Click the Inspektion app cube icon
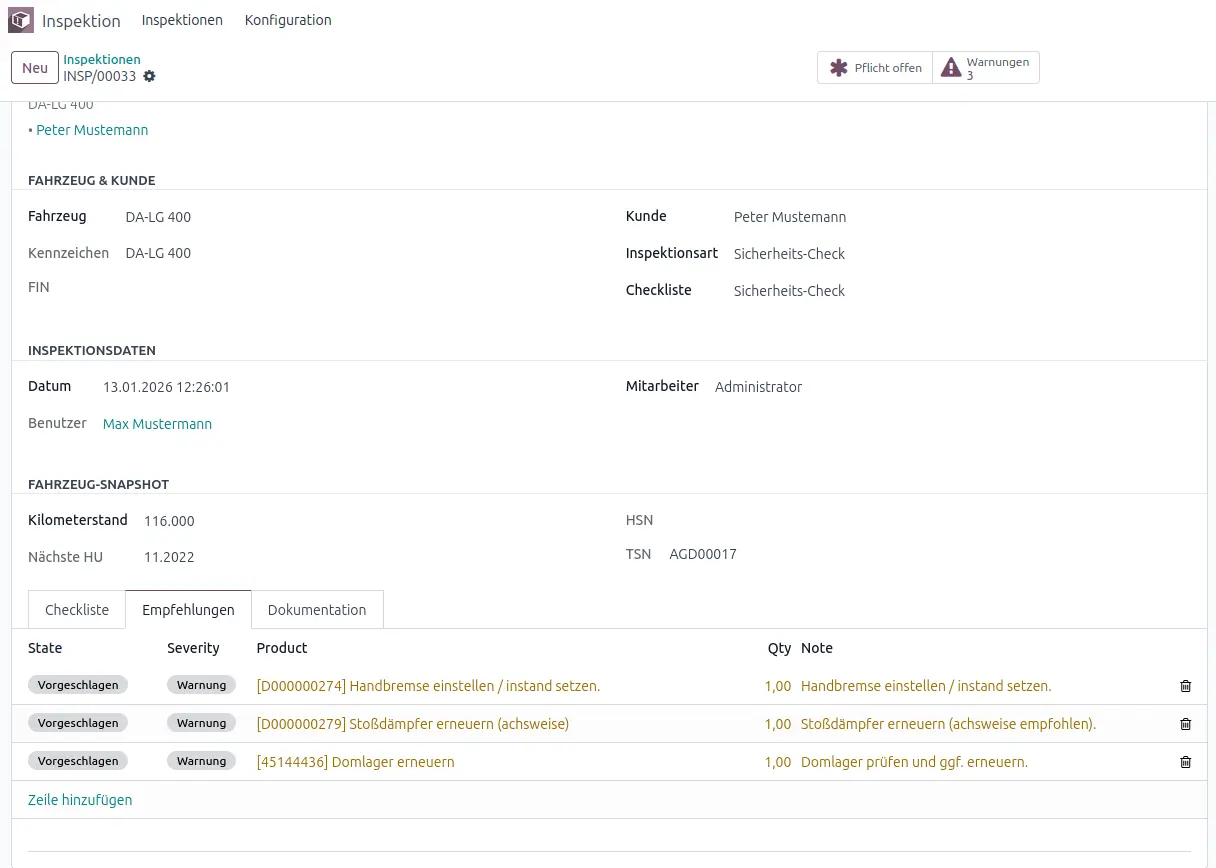Image resolution: width=1216 pixels, height=868 pixels. click(x=21, y=20)
